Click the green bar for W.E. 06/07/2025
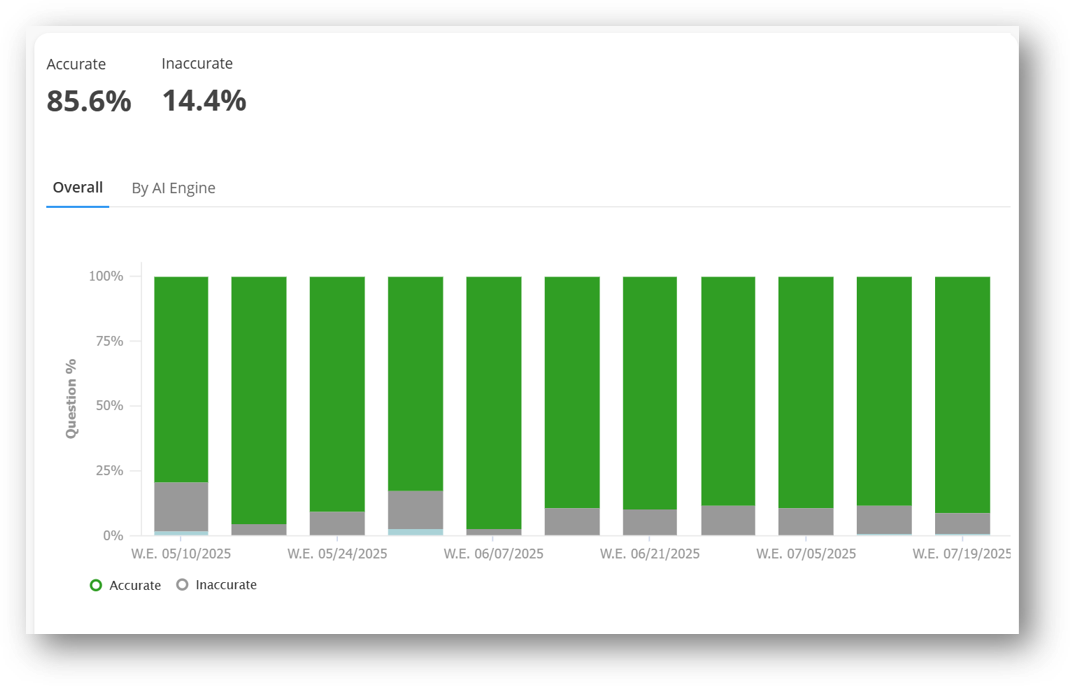This screenshot has width=1071, height=686. [x=494, y=400]
